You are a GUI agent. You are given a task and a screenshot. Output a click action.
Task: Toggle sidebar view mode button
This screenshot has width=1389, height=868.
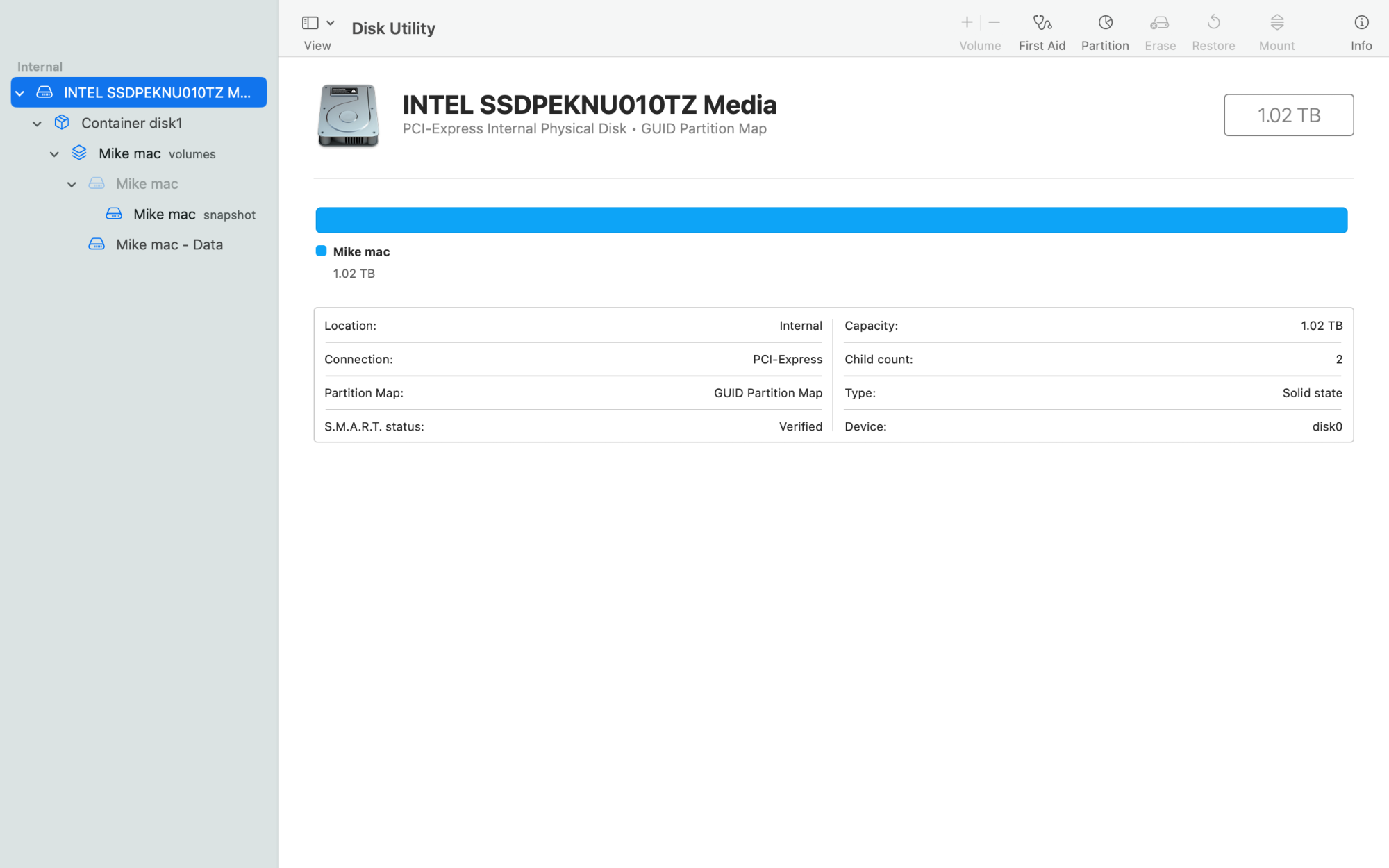click(x=310, y=22)
